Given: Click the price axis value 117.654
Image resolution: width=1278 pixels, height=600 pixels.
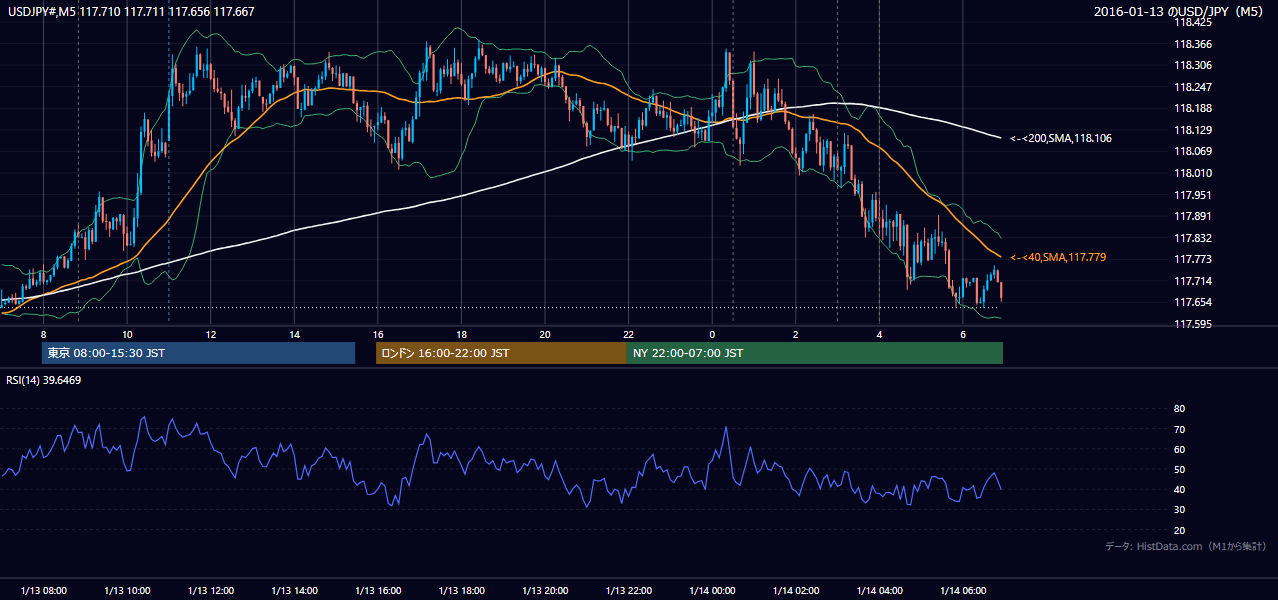Looking at the screenshot, I should pos(1193,302).
